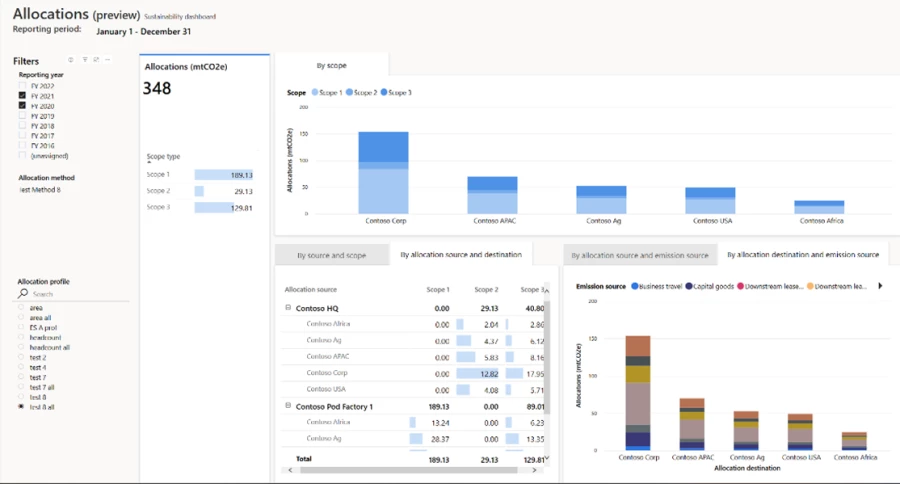Click the Scope 2 column header
This screenshot has width=900, height=484.
coord(486,289)
